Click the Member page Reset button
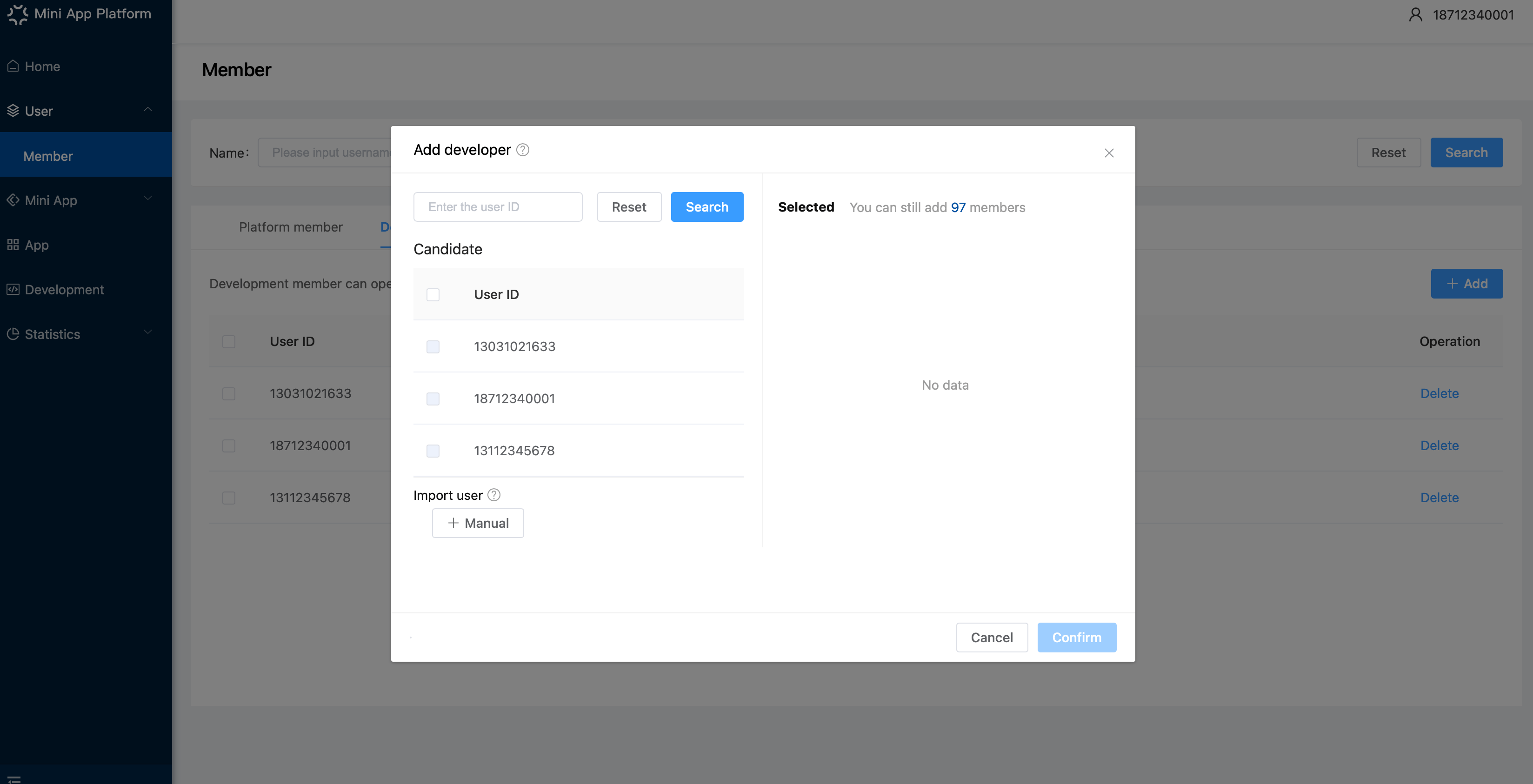This screenshot has height=784, width=1533. click(x=1389, y=153)
